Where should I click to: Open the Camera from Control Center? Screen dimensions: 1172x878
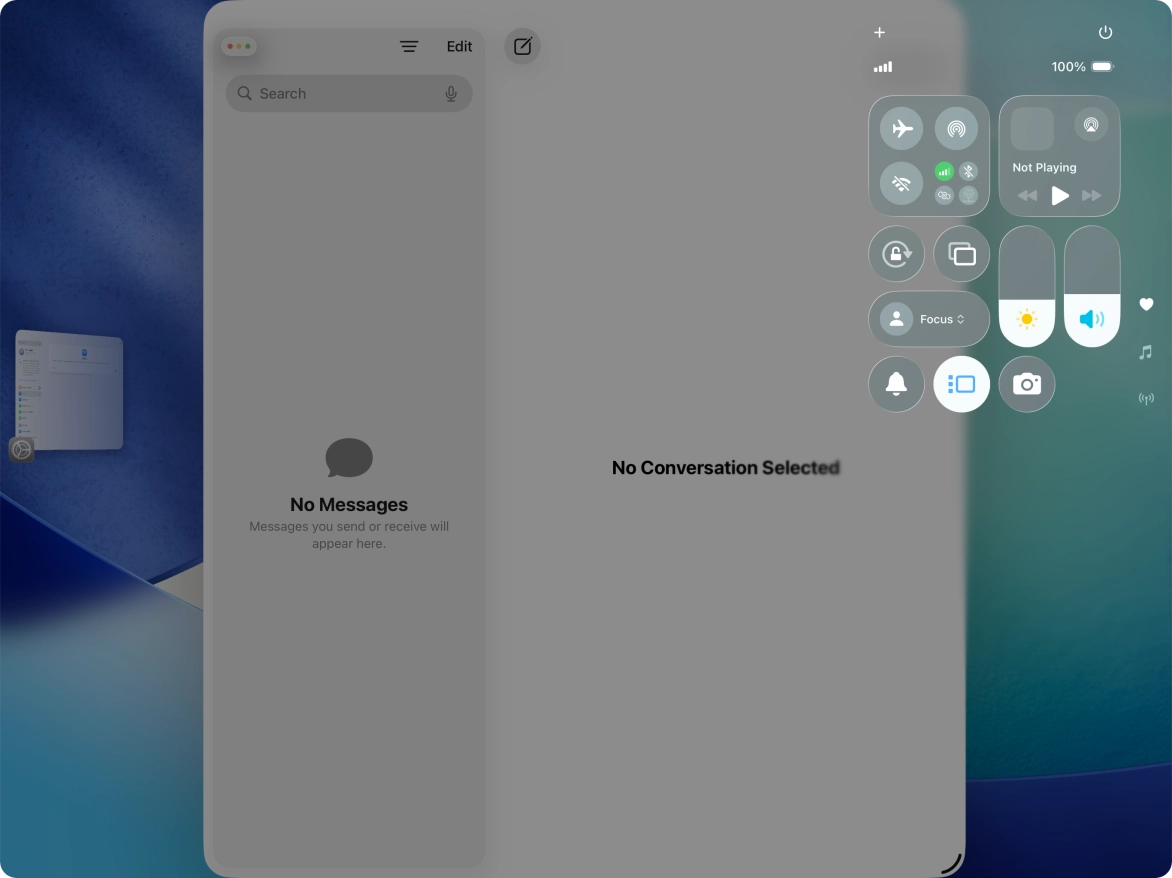(1026, 384)
